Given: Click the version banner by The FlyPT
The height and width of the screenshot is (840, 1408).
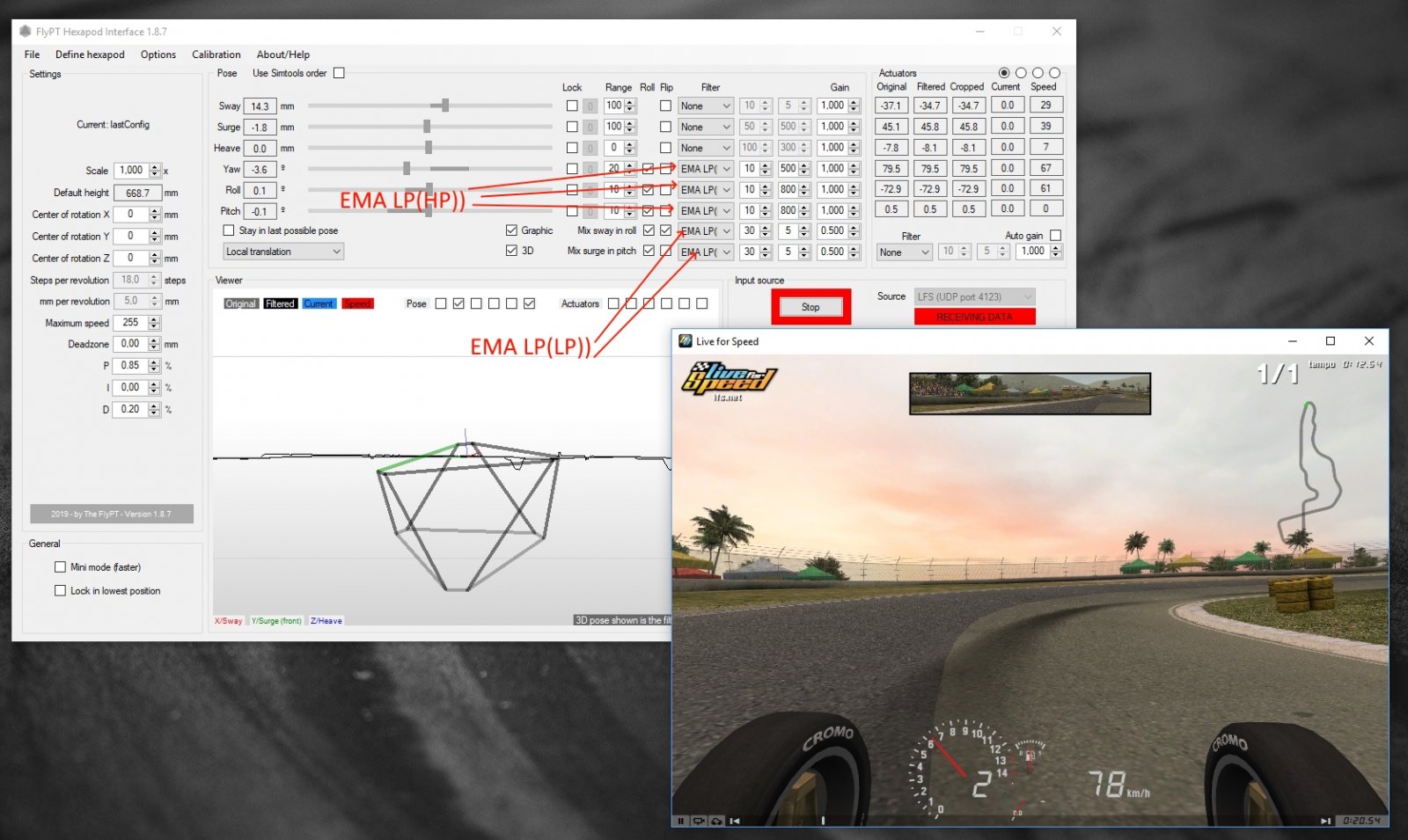Looking at the screenshot, I should 112,514.
